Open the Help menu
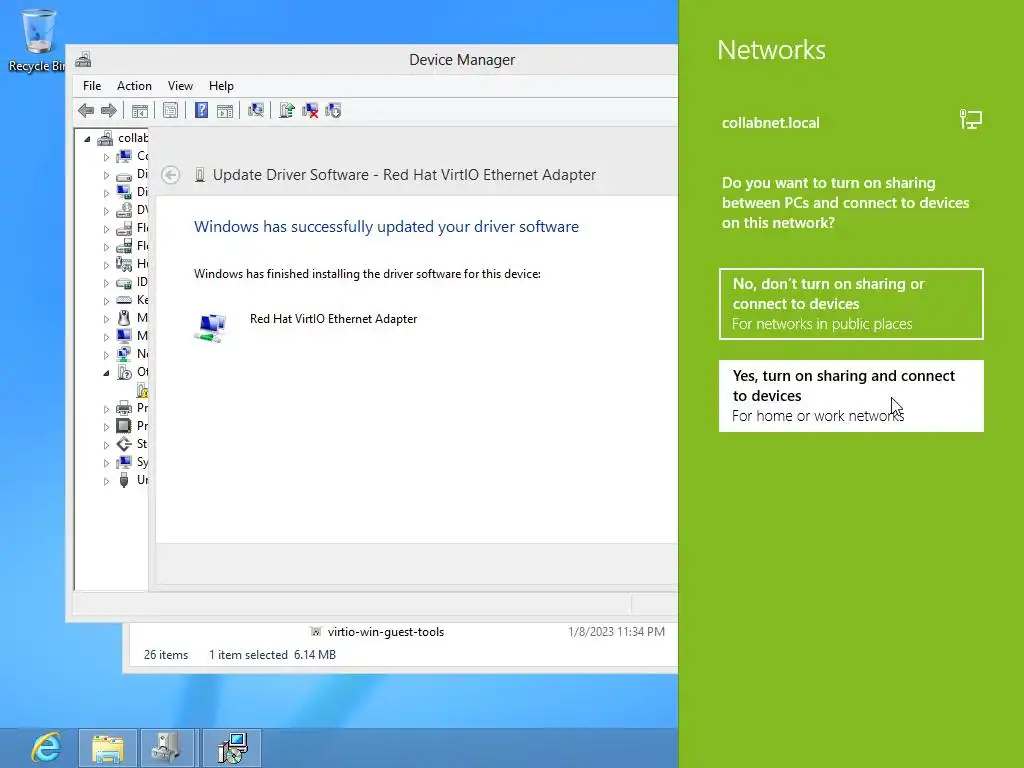 221,86
